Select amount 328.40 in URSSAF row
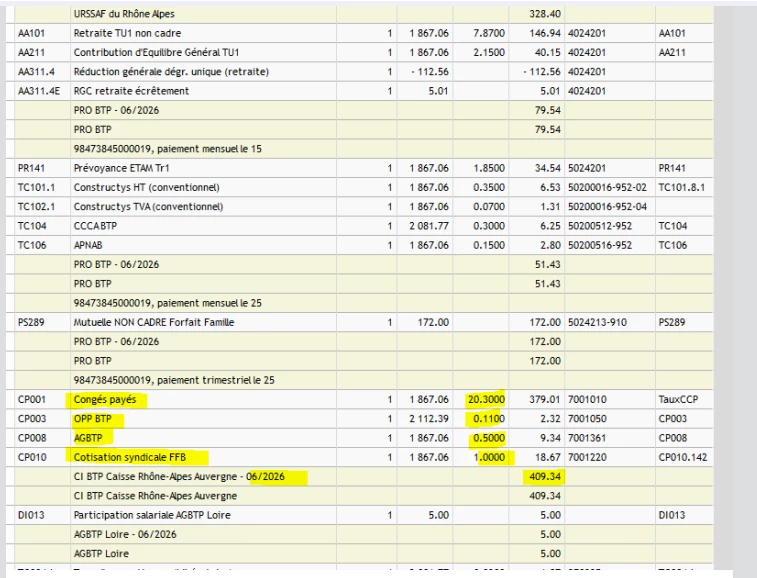 coord(545,14)
